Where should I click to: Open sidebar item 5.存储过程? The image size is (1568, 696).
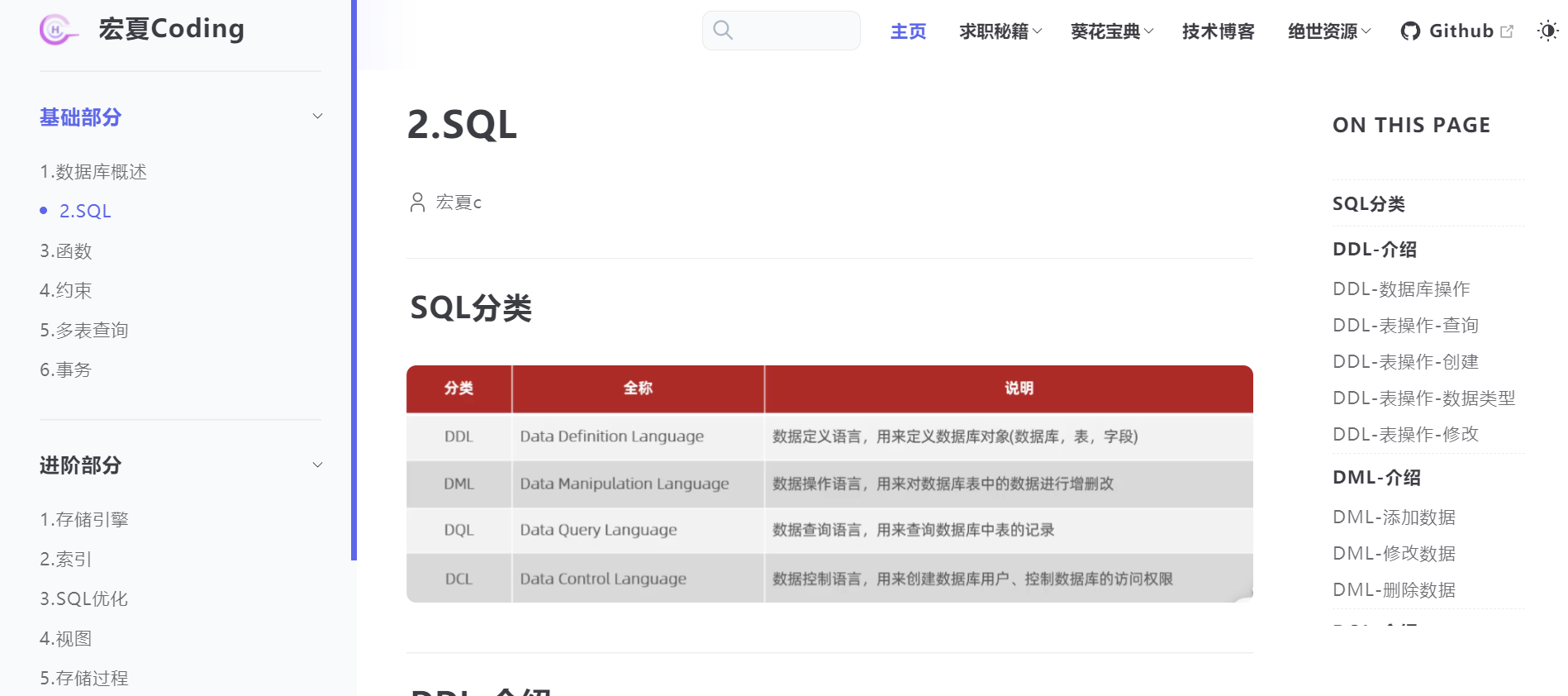click(84, 679)
